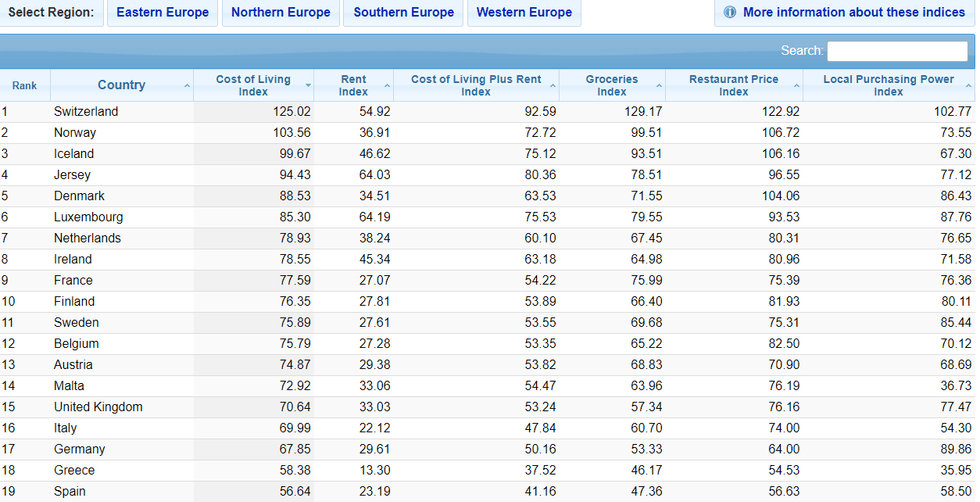Click sort arrow in Local Purchasing Power header
Screen dimensions: 980x502
click(x=968, y=86)
